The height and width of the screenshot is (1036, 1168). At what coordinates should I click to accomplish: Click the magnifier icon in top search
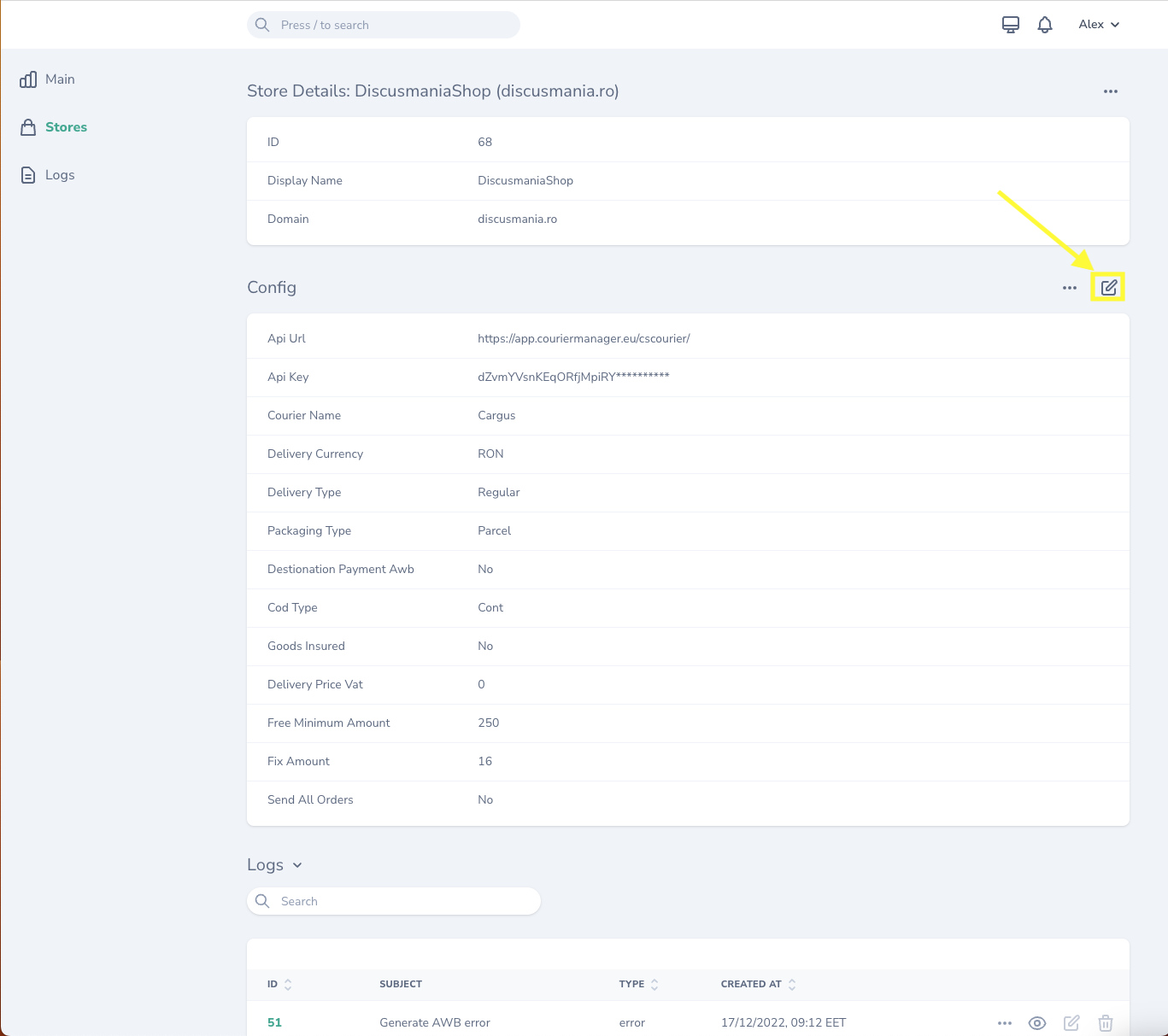click(x=262, y=25)
